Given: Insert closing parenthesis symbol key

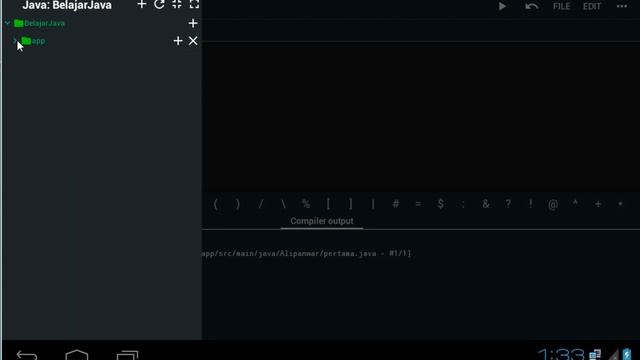Looking at the screenshot, I should coord(238,204).
